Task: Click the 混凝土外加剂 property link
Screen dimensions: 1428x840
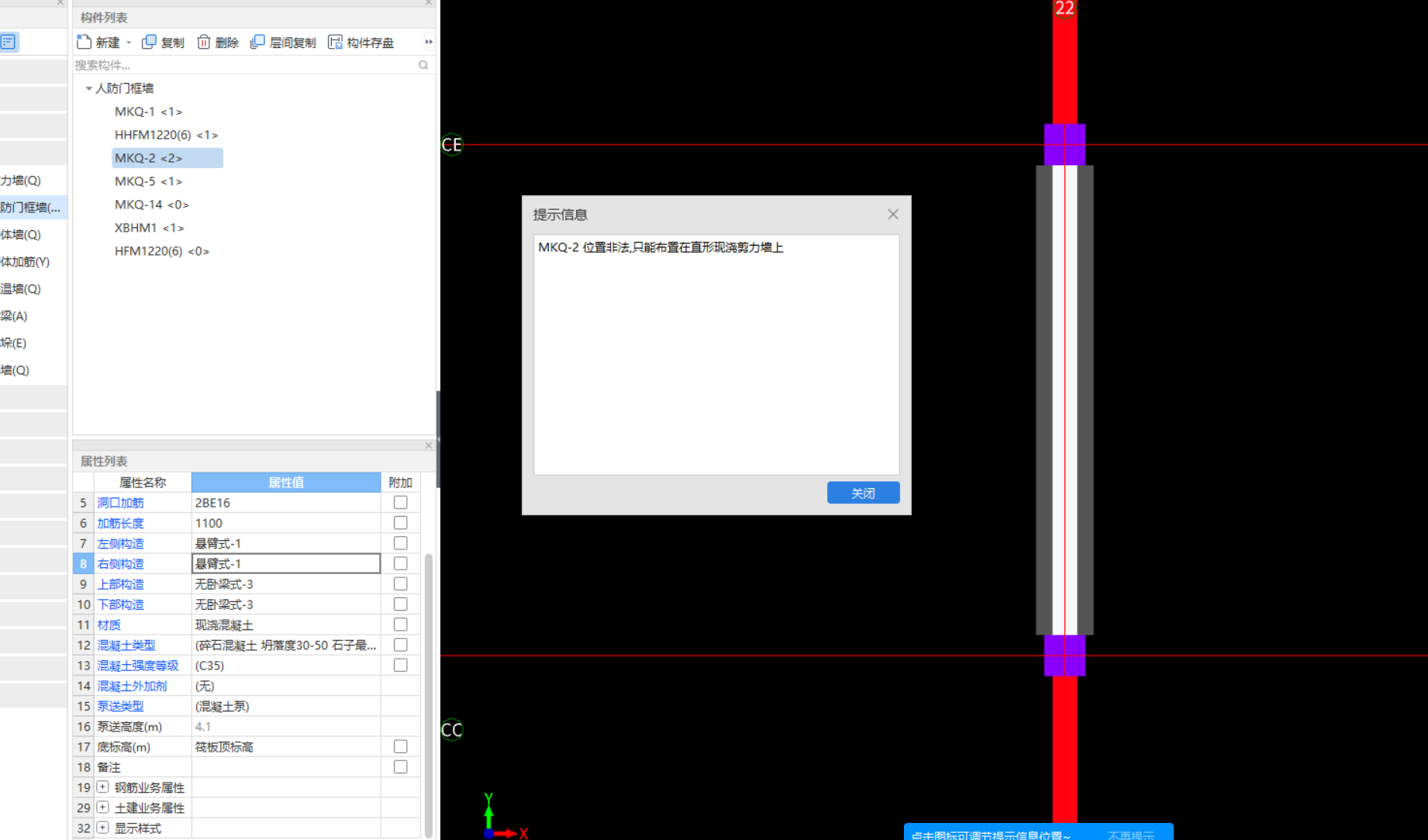Action: (x=132, y=686)
